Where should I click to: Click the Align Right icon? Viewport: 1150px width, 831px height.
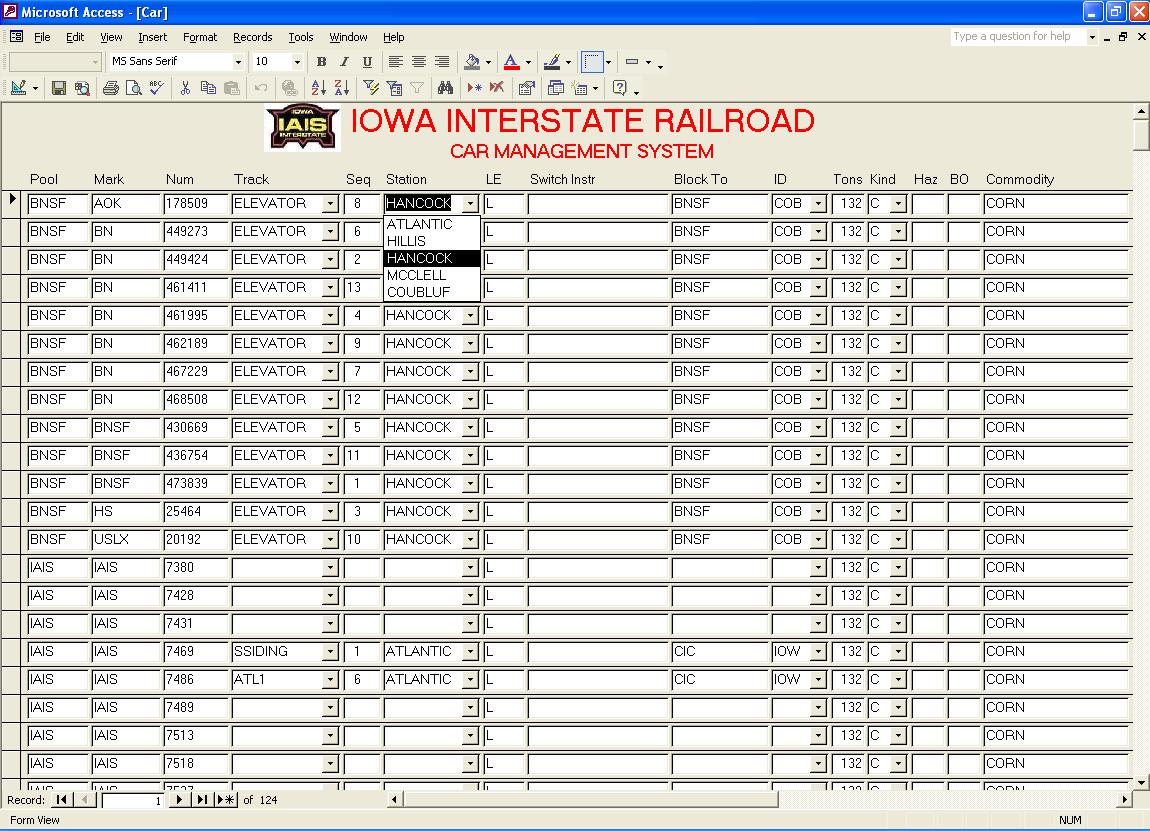coord(442,62)
